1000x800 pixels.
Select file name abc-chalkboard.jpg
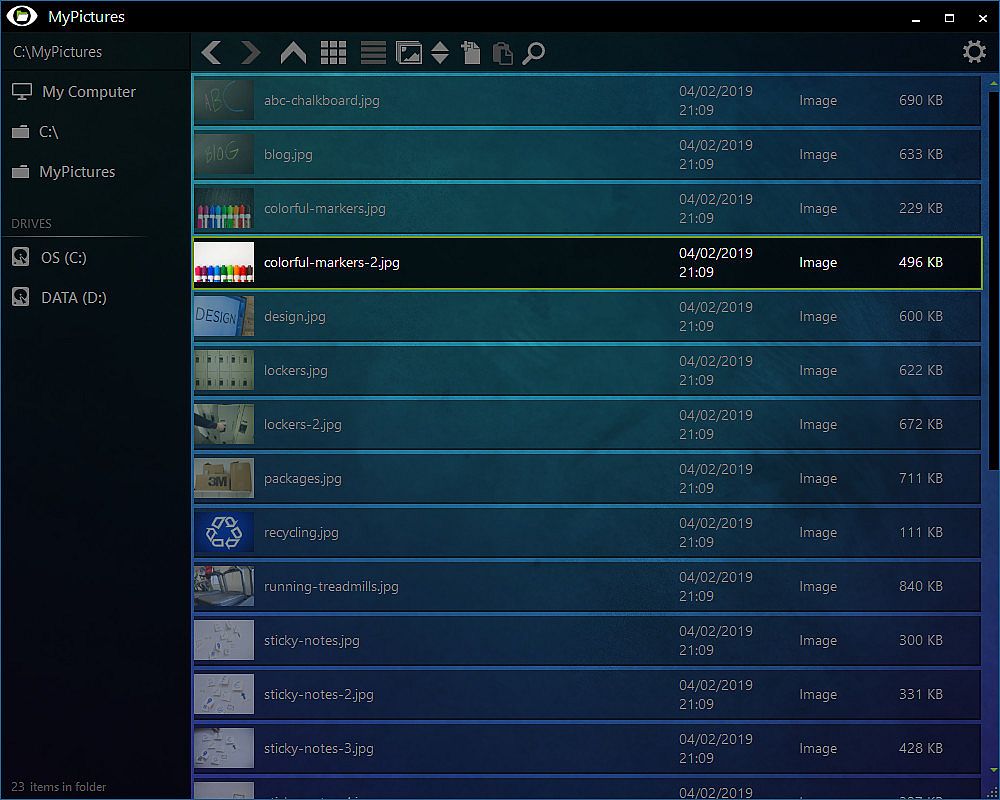[321, 100]
